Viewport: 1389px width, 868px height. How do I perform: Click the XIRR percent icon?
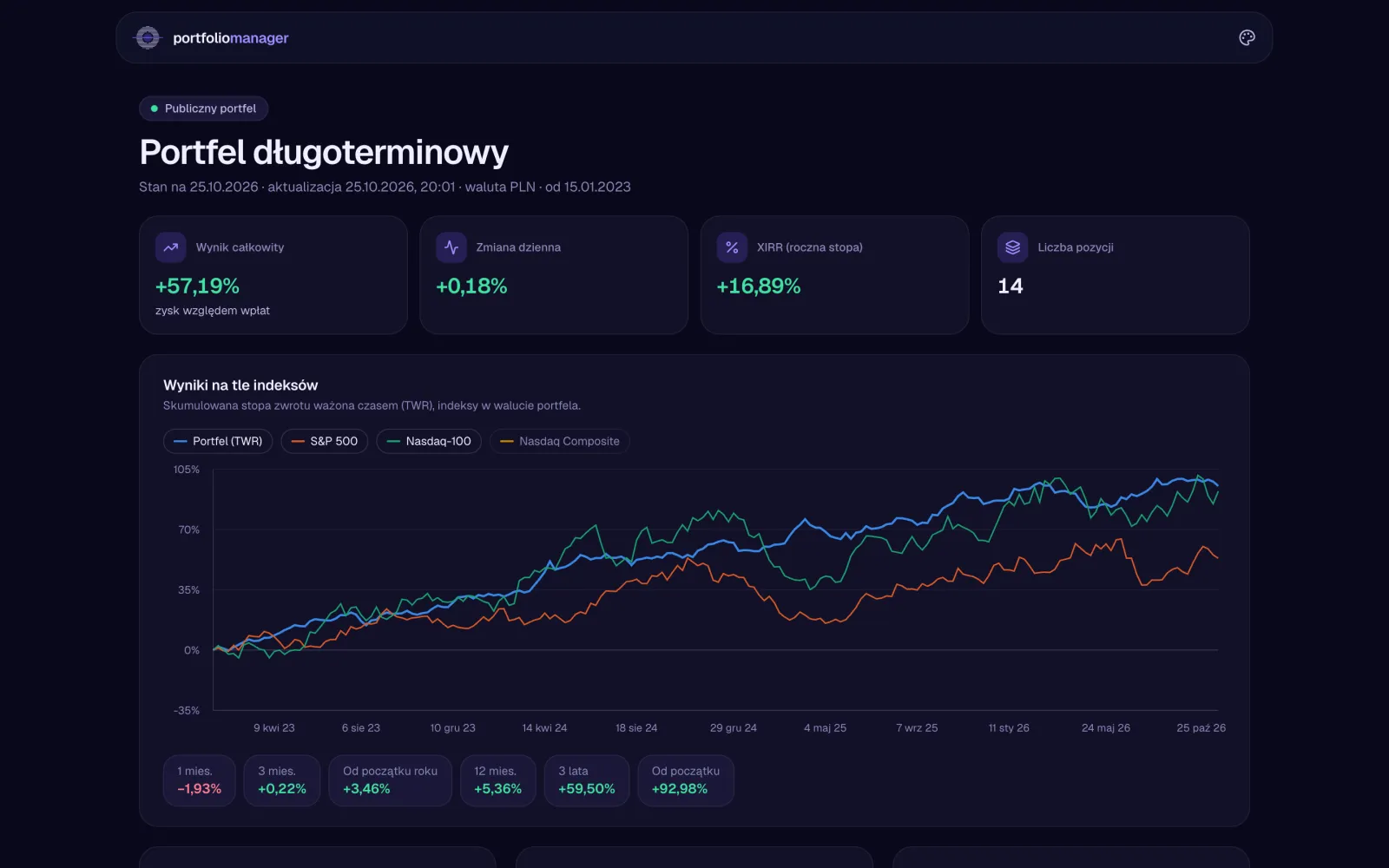(732, 247)
